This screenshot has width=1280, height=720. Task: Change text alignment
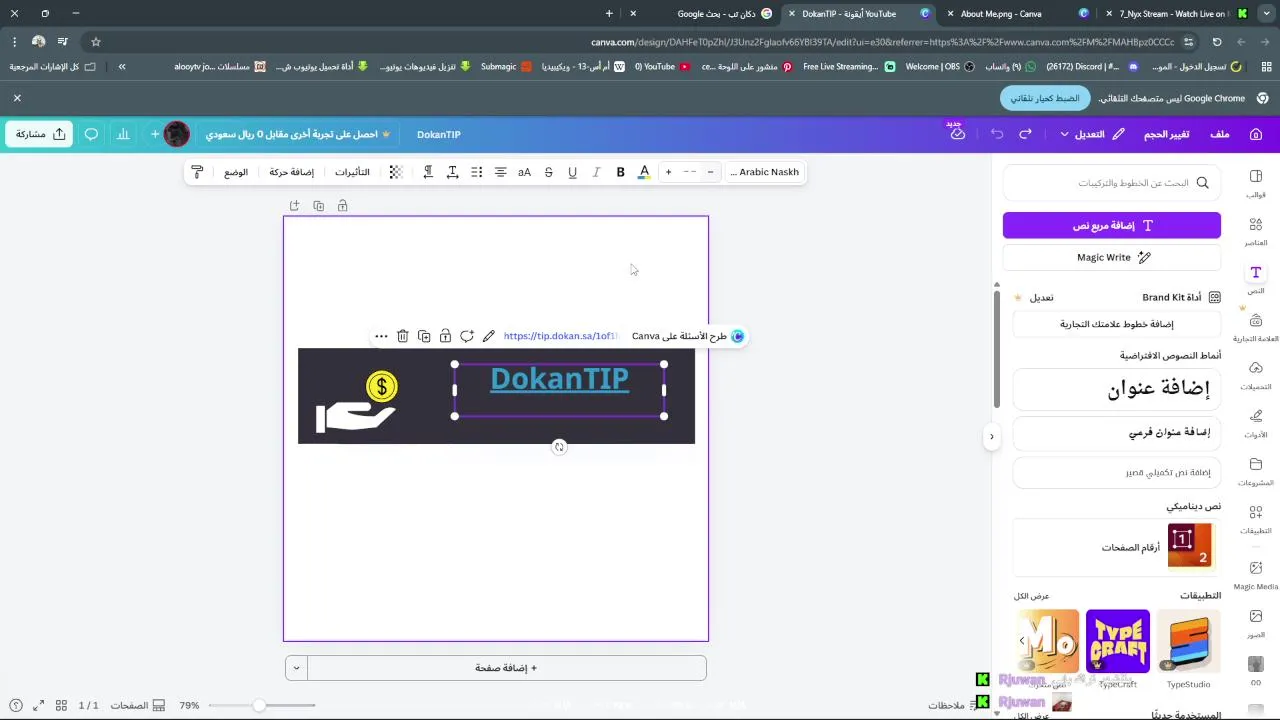(x=500, y=172)
